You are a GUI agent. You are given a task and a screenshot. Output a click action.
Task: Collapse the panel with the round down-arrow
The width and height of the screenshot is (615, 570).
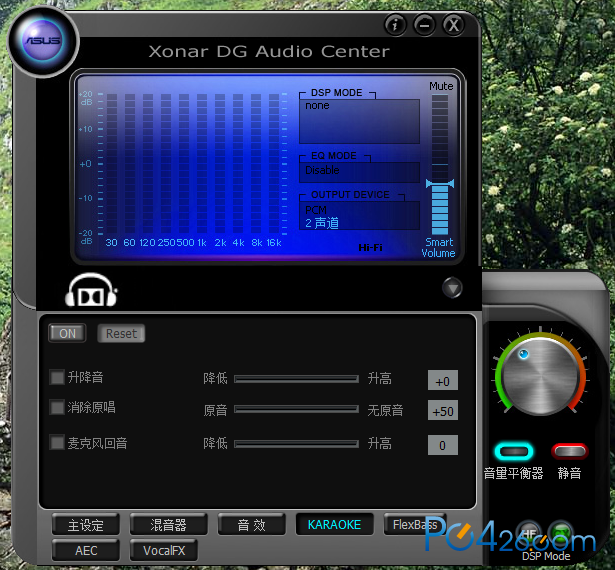coord(452,288)
